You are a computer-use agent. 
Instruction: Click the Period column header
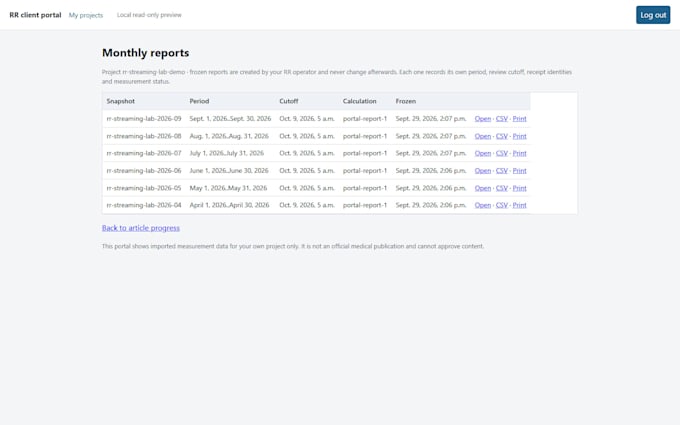[199, 101]
